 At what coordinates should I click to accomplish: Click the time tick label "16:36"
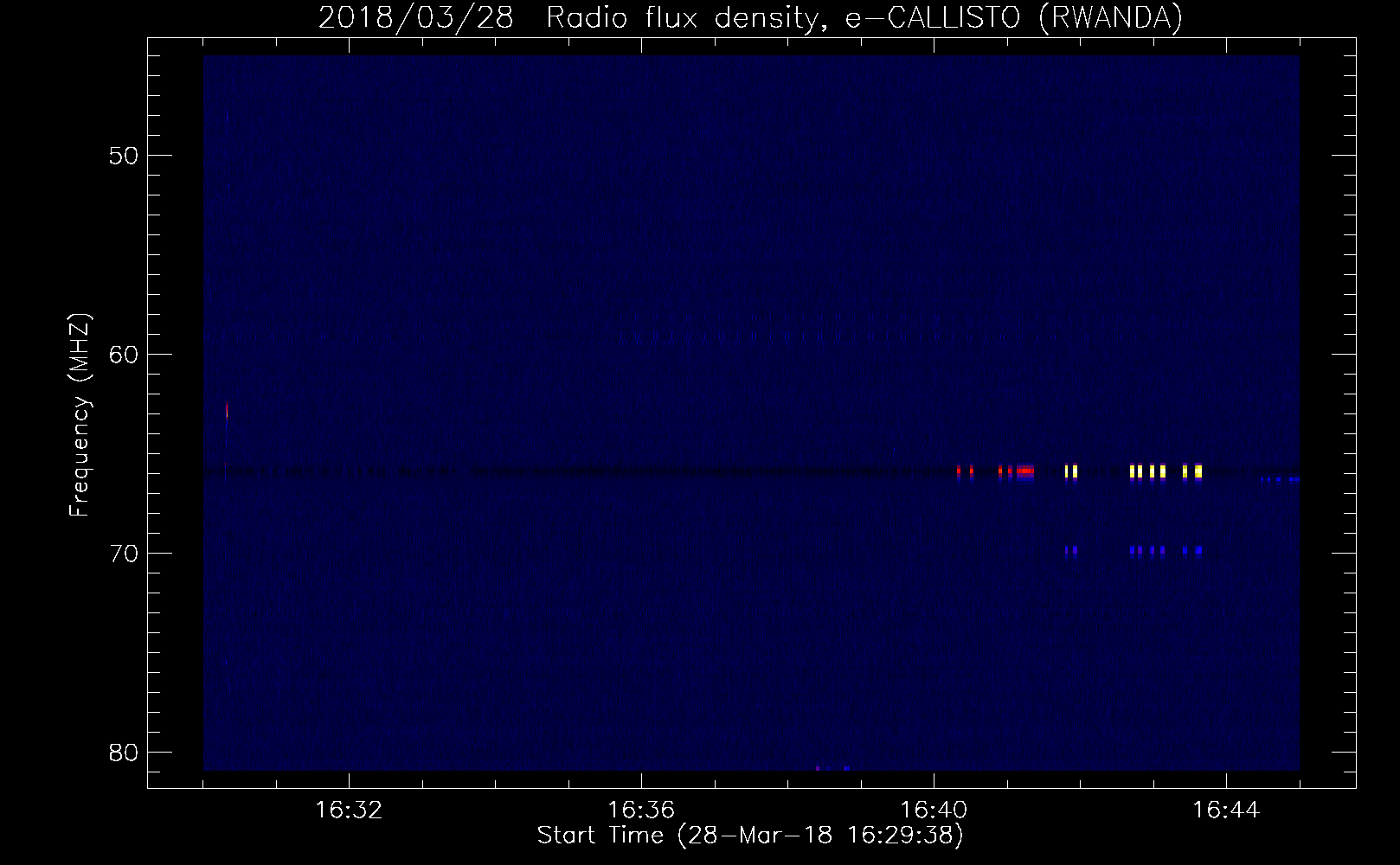641,811
